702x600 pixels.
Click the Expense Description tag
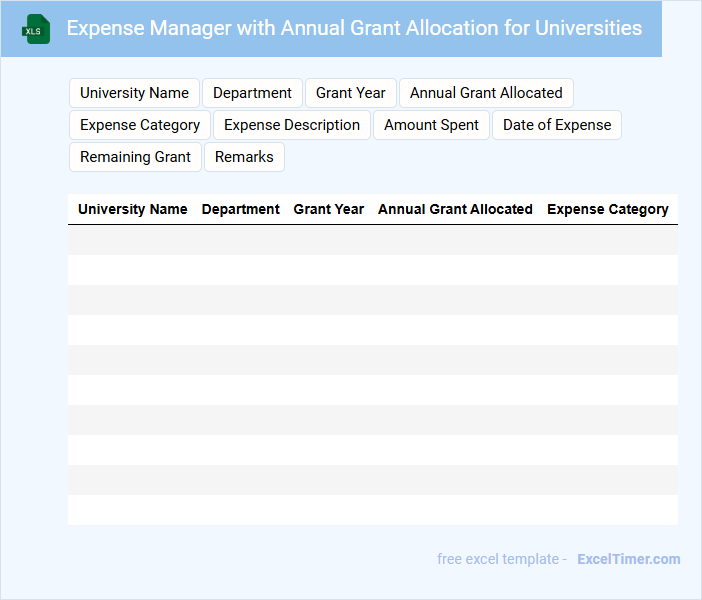tap(292, 125)
